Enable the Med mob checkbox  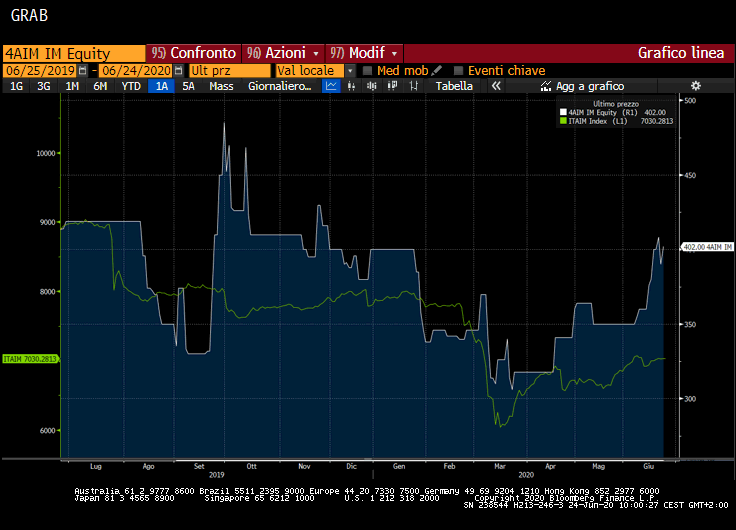(x=368, y=71)
